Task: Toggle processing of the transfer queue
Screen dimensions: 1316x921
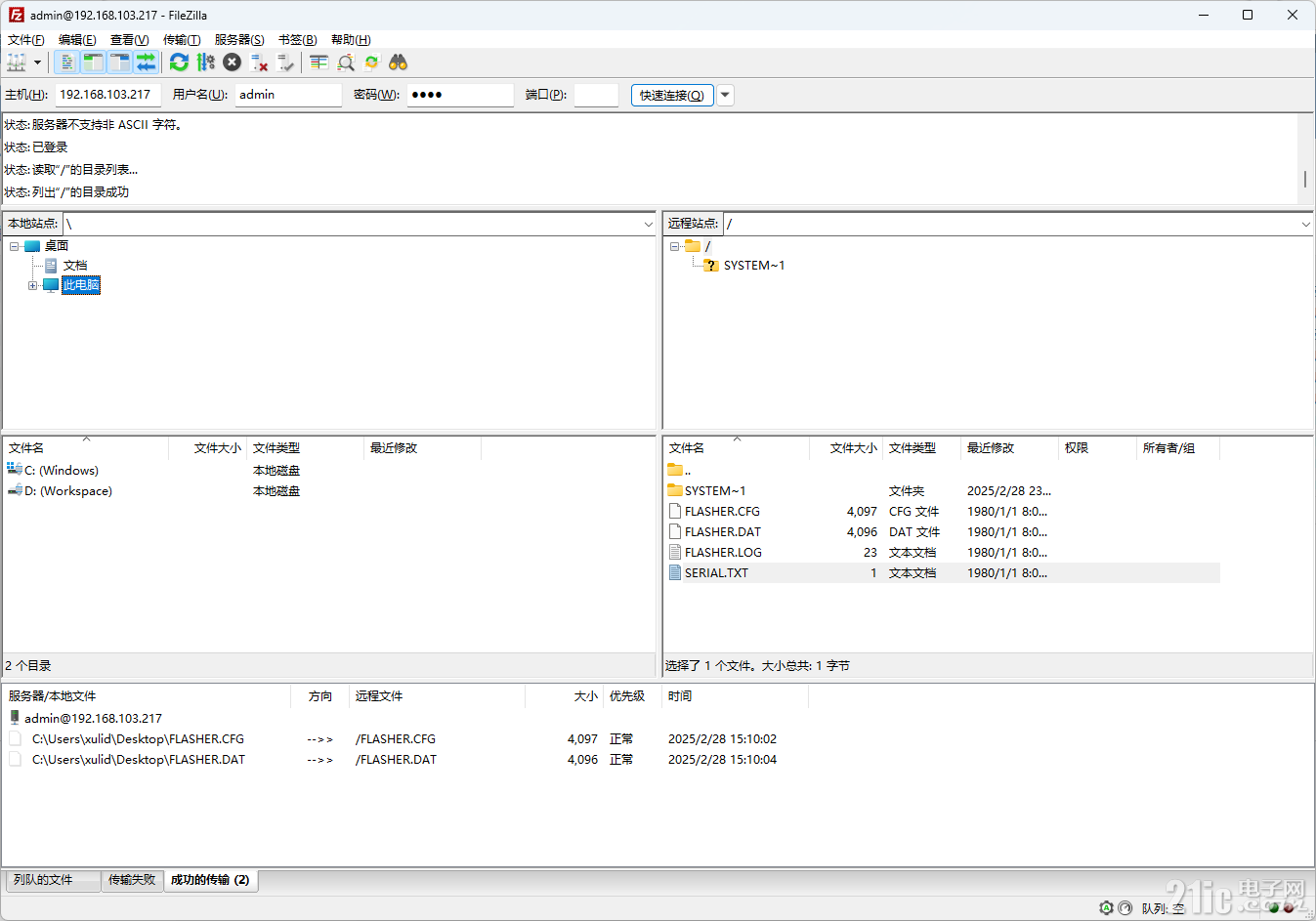Action: [205, 63]
